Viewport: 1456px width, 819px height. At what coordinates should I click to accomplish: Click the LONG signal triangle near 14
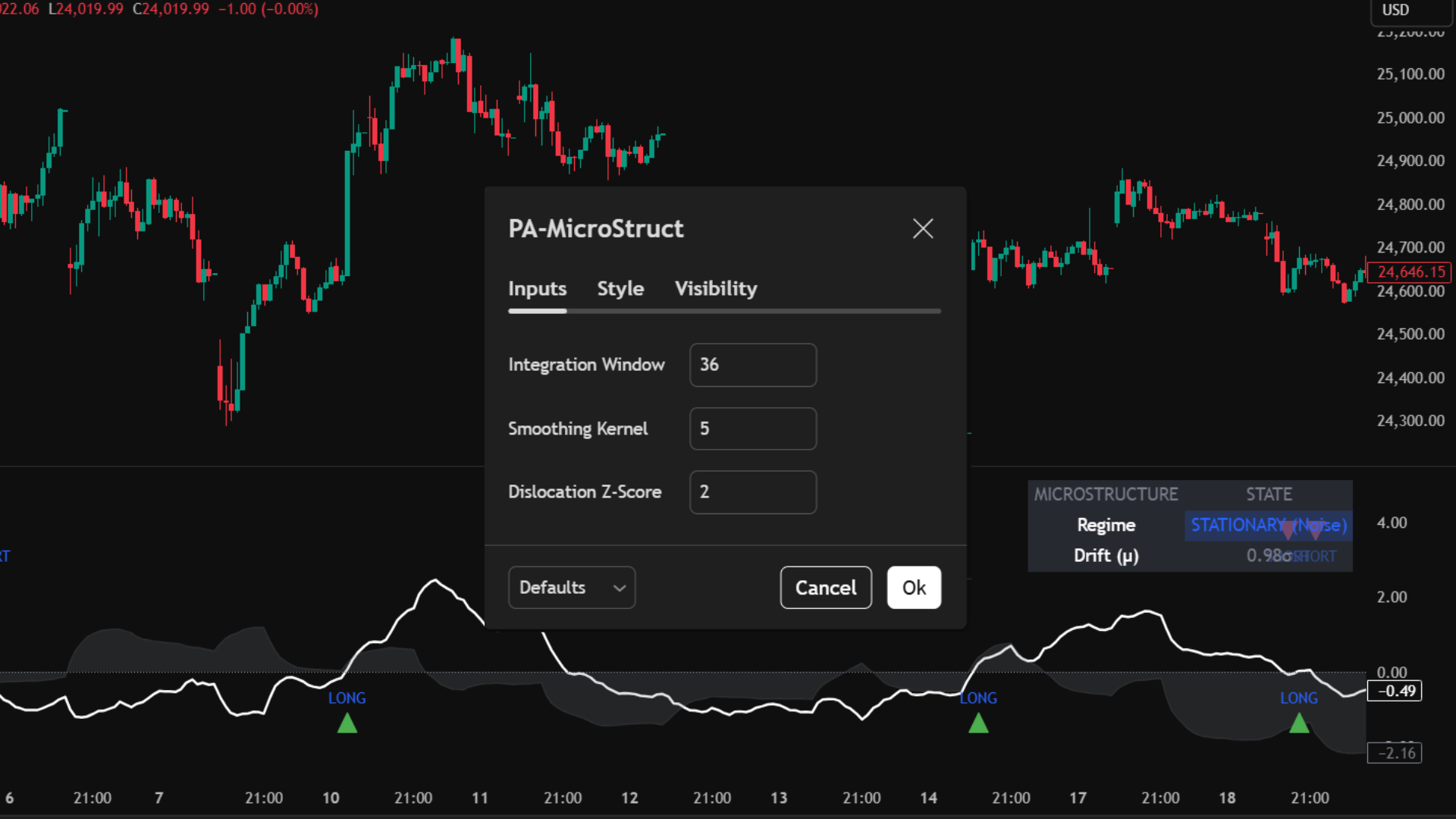[978, 723]
